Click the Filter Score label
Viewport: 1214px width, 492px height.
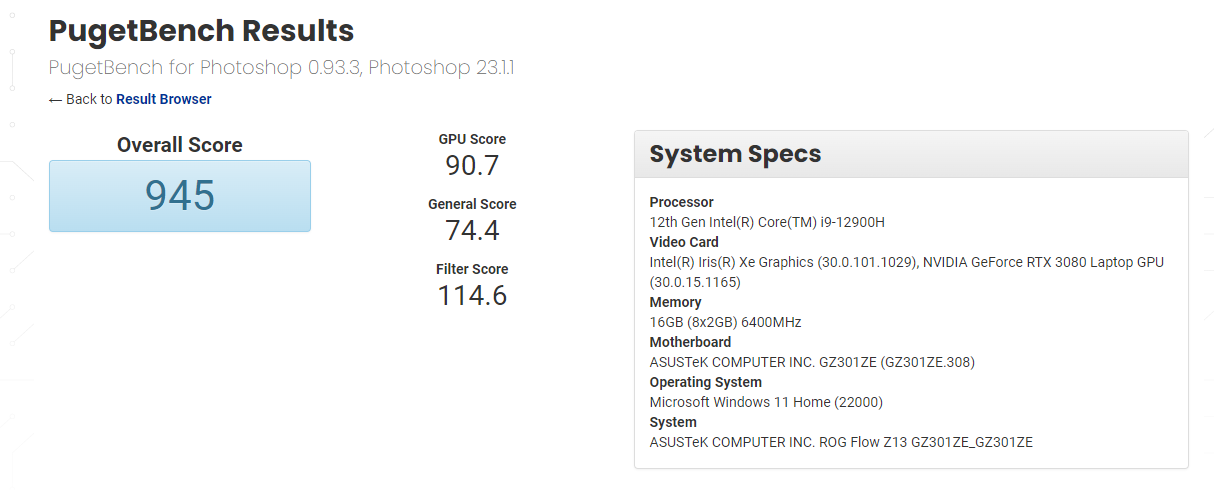click(x=472, y=269)
